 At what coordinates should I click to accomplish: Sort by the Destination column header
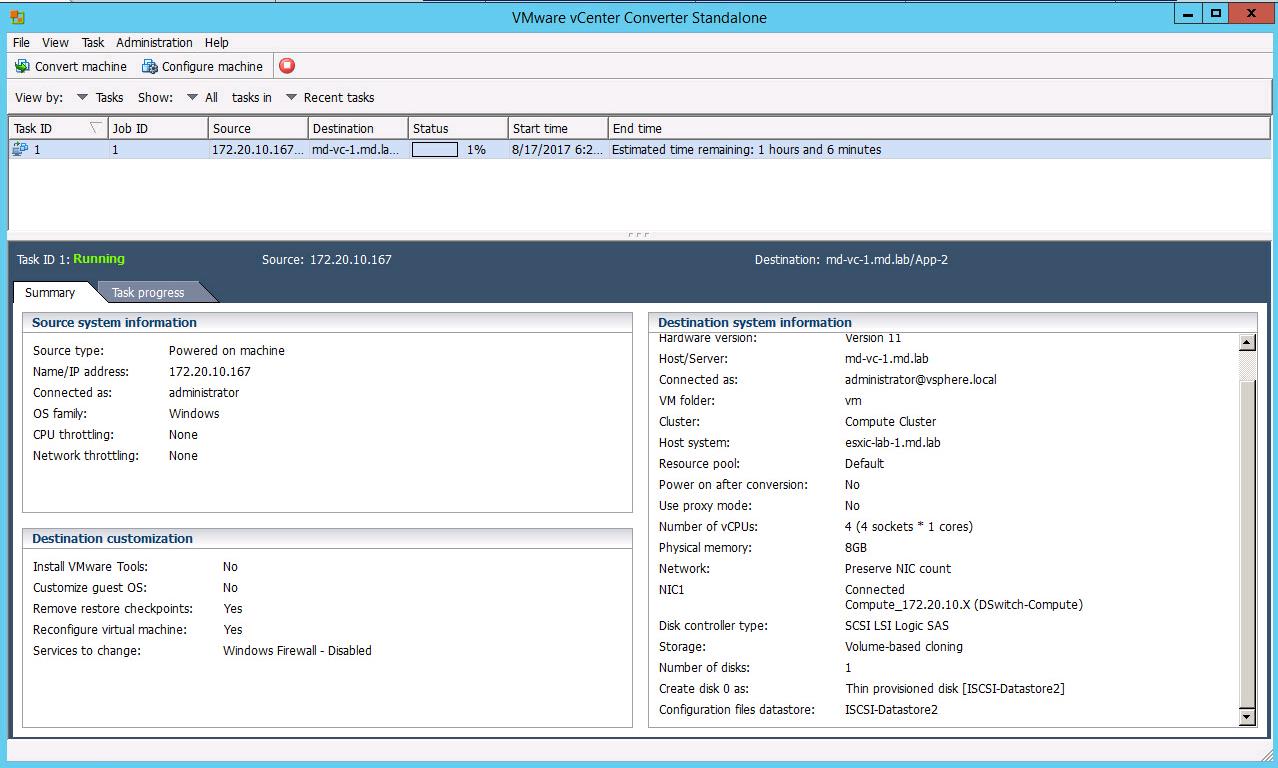tap(358, 128)
